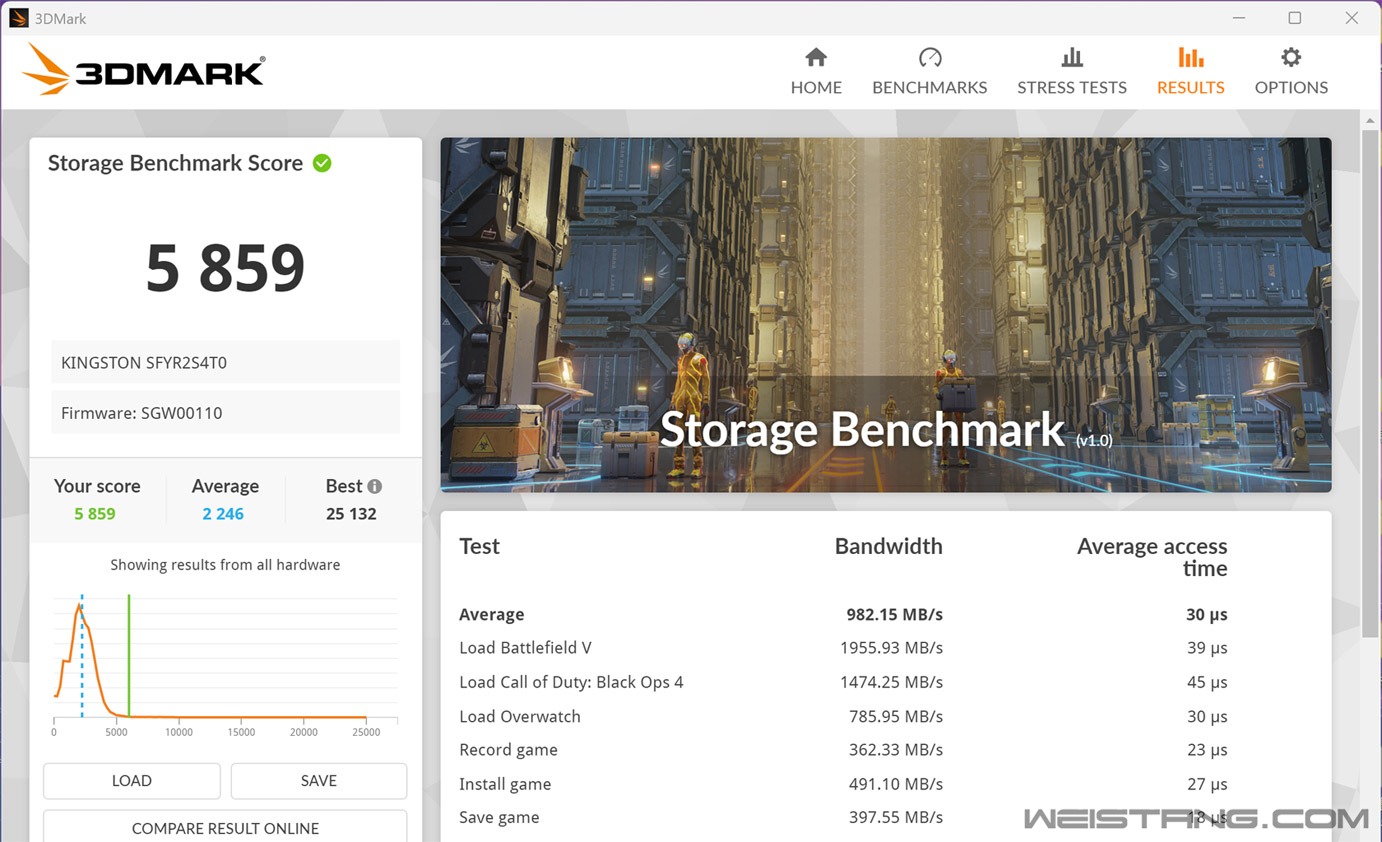This screenshot has width=1382, height=842.
Task: Click the 491.10 MB/s bandwidth value
Action: 896,784
